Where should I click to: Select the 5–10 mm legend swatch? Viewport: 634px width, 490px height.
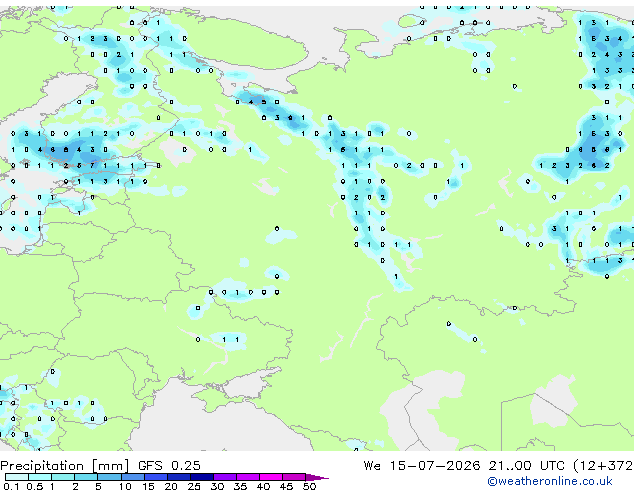coord(109,477)
